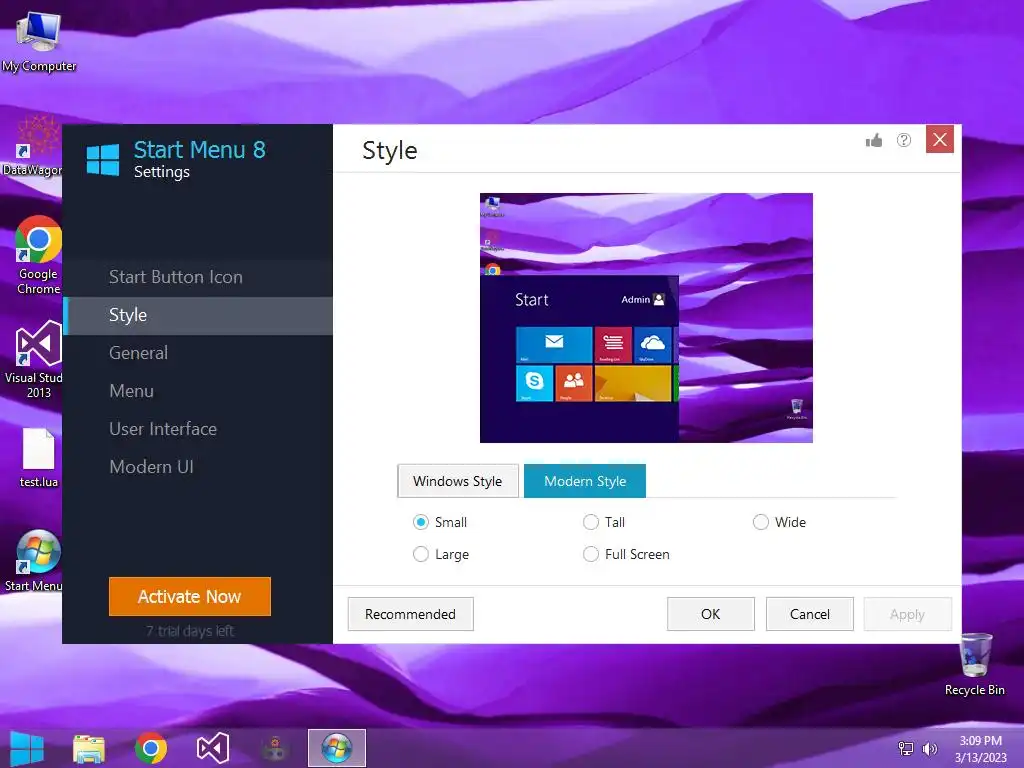Click the Apply button

(x=907, y=615)
